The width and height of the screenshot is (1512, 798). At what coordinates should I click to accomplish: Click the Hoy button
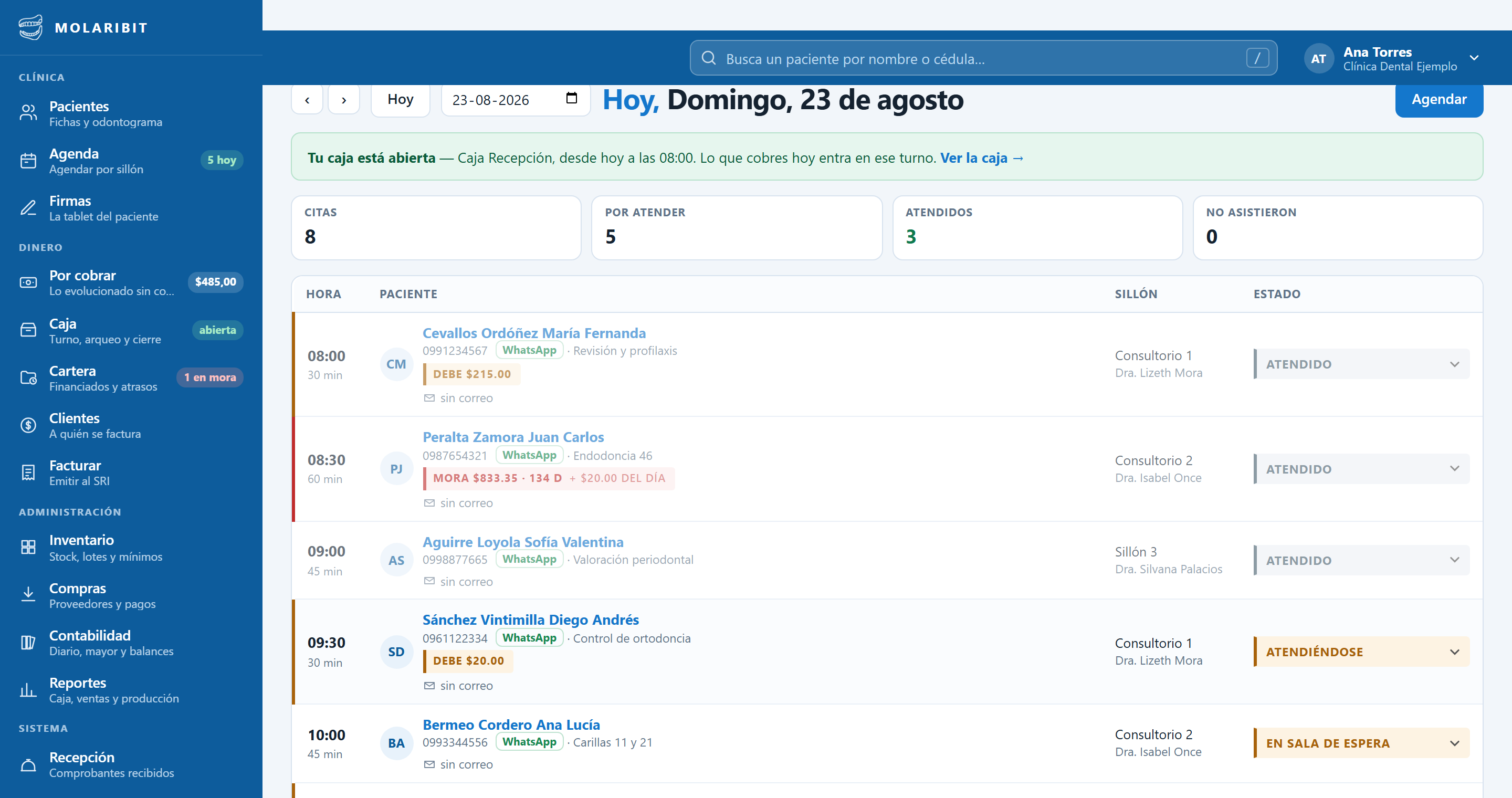pyautogui.click(x=400, y=99)
